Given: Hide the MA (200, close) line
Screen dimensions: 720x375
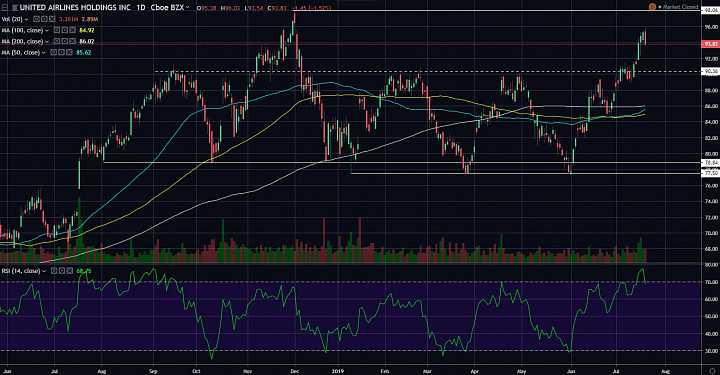Looking at the screenshot, I should tap(57, 41).
